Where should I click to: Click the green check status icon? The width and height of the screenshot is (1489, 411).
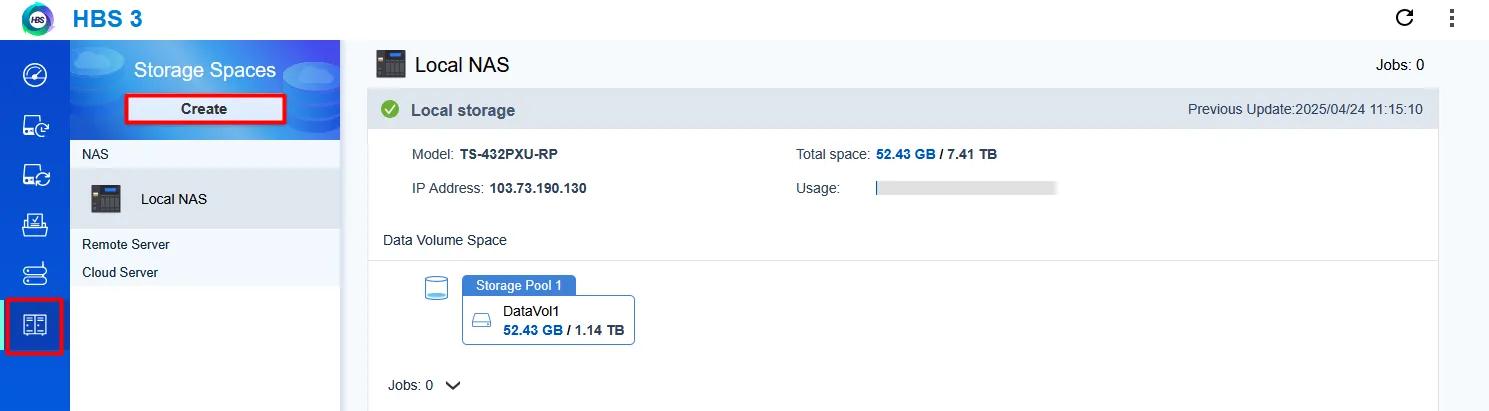[x=390, y=110]
